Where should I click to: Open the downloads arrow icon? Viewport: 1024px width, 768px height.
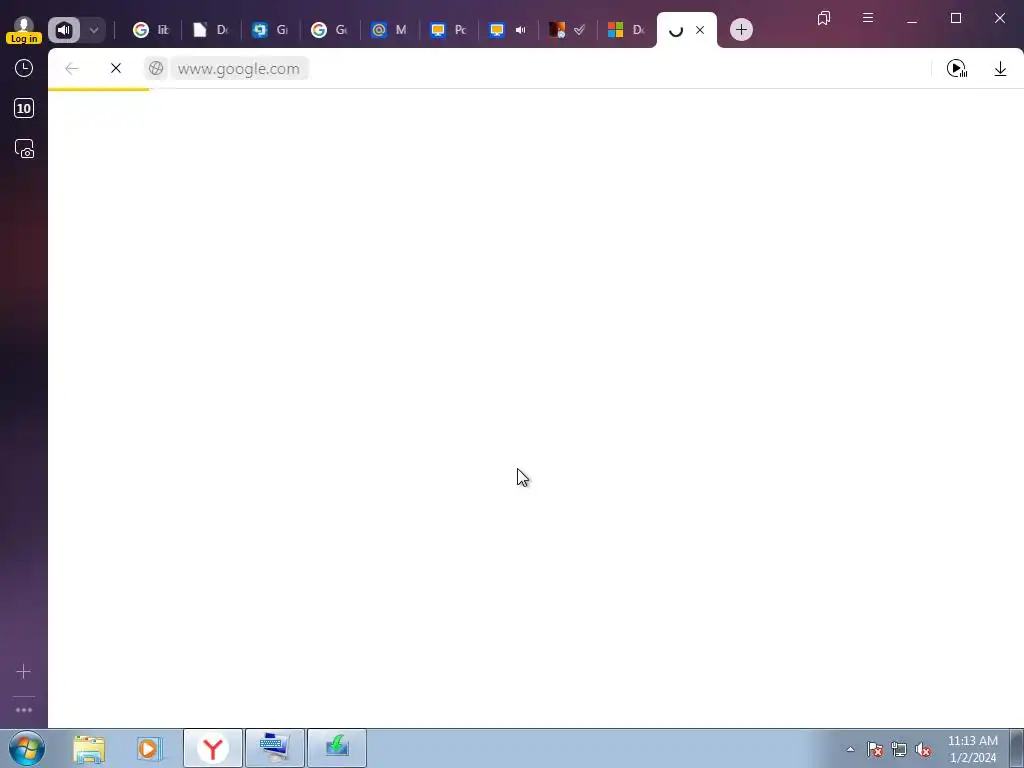(1000, 69)
